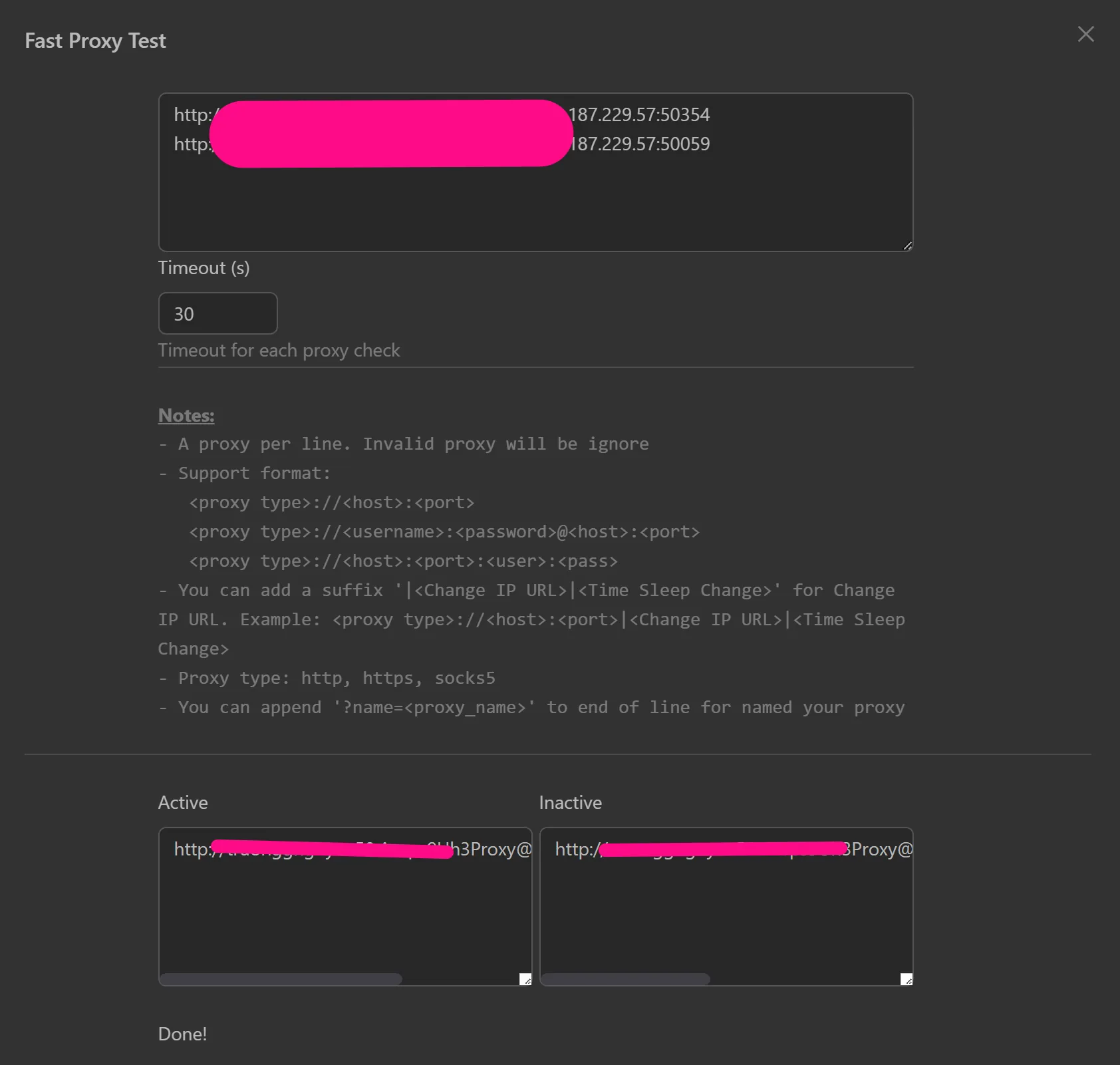1120x1065 pixels.
Task: Click the resize handle of the Inactive textarea
Action: [906, 979]
